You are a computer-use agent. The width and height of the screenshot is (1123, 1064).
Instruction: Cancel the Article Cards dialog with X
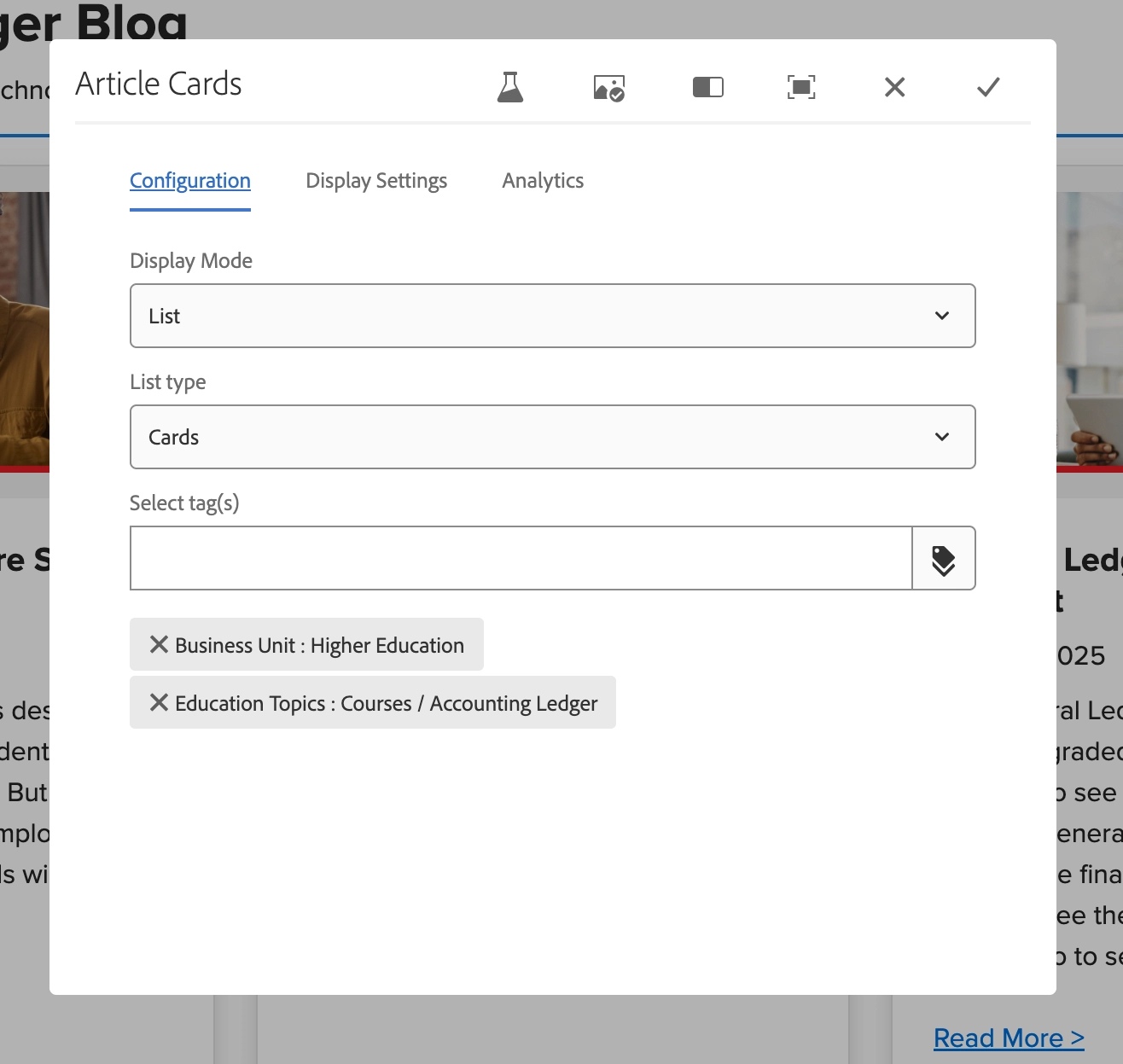point(894,87)
